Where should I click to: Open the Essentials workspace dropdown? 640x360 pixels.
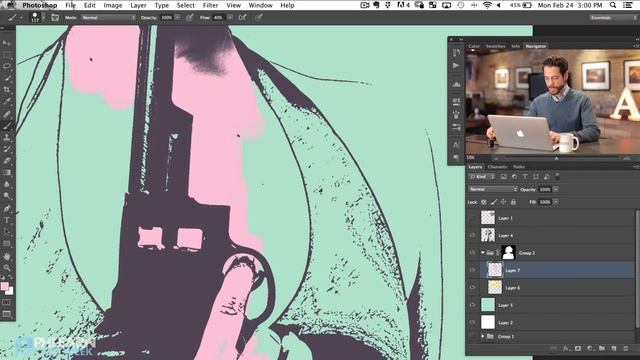click(613, 18)
